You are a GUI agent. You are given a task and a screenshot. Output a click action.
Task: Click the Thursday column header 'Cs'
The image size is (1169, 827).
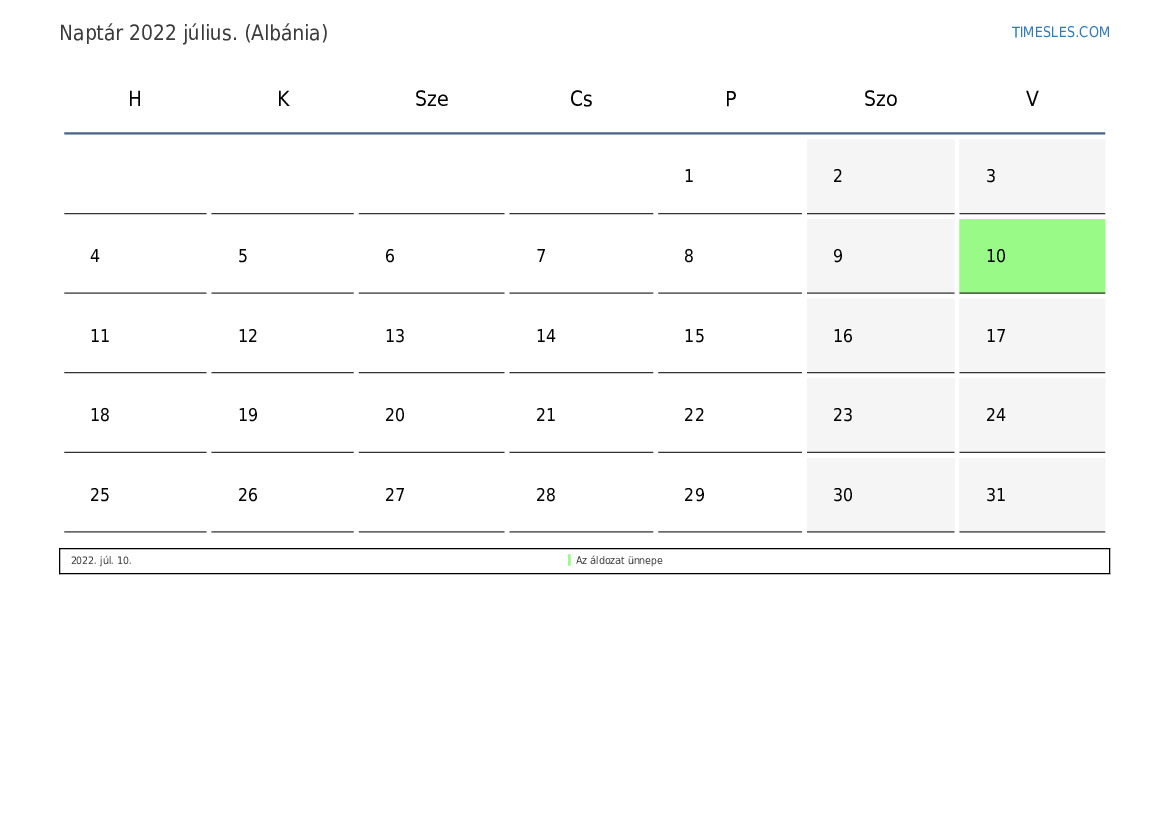coord(581,99)
